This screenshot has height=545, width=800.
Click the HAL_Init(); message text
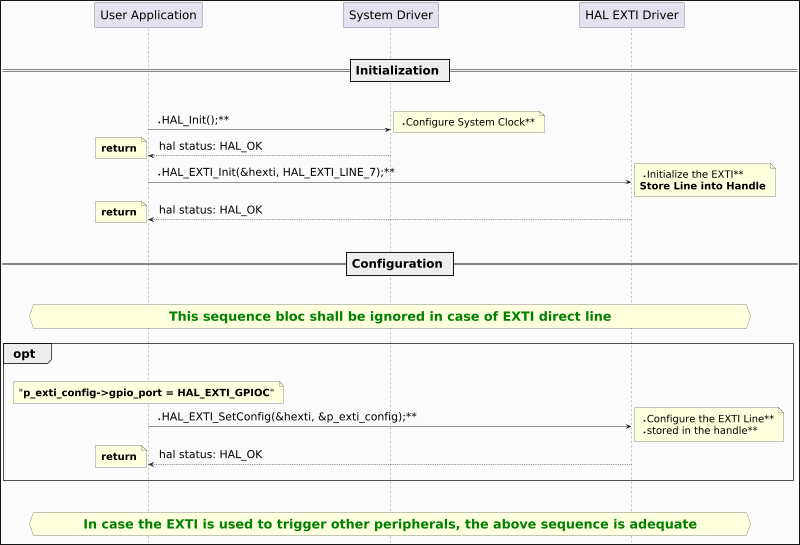coord(194,120)
